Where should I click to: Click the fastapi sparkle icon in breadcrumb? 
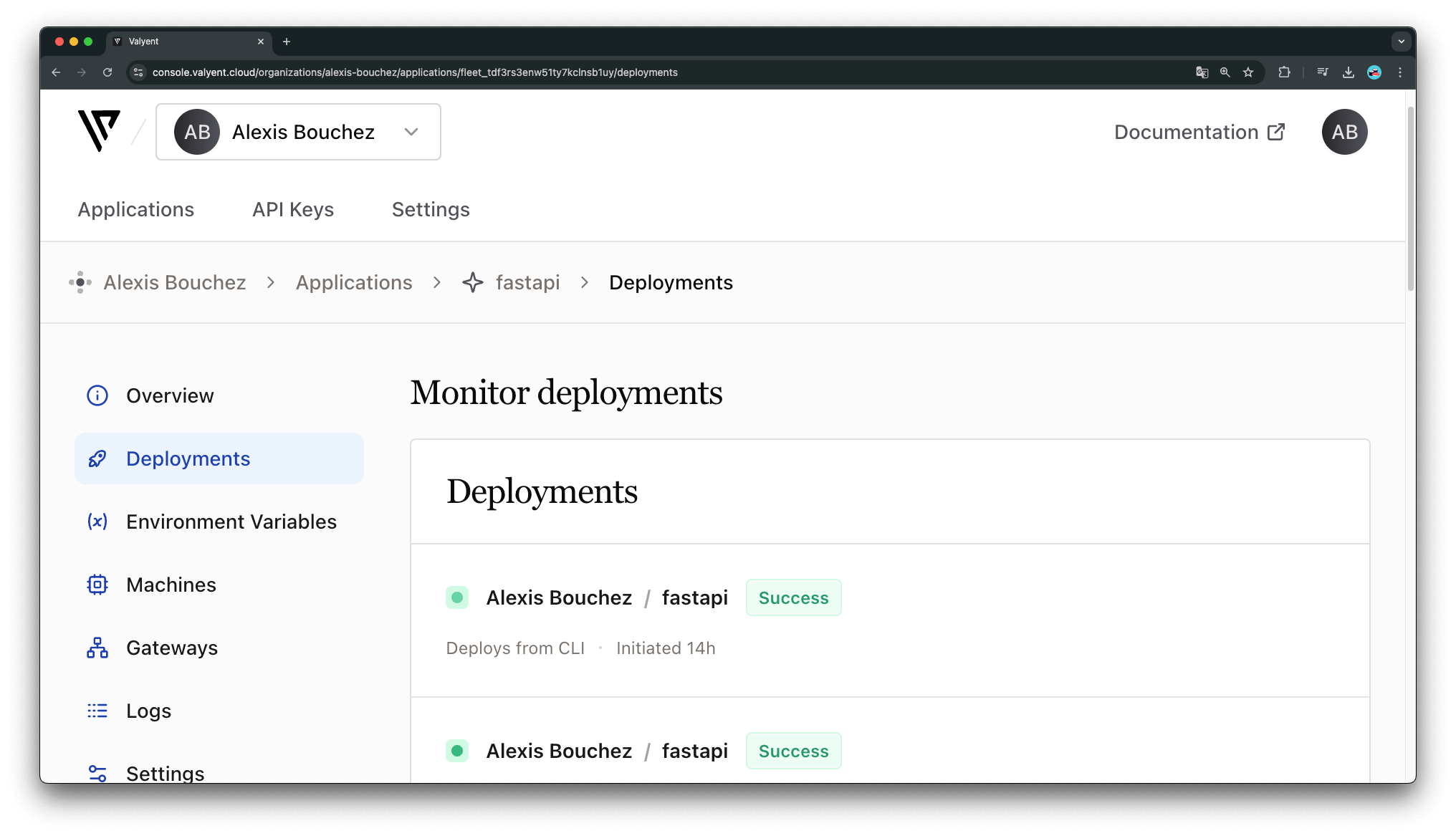point(473,282)
